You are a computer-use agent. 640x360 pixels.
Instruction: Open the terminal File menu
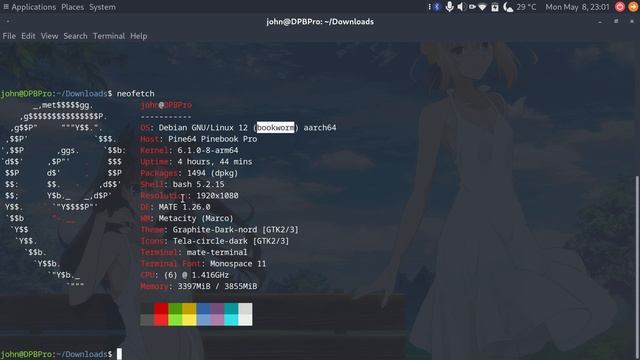pos(9,36)
